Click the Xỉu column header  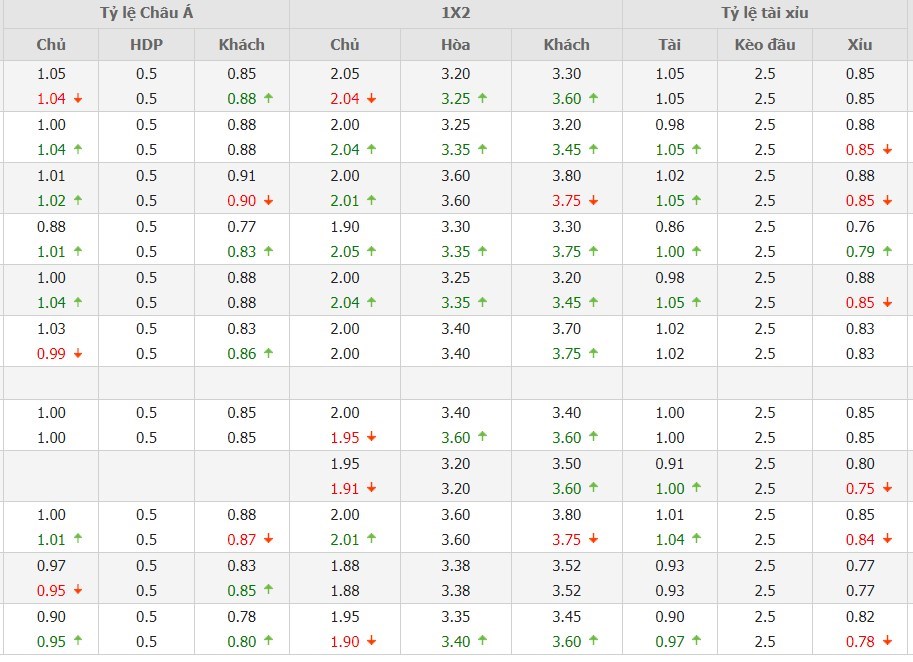point(860,45)
